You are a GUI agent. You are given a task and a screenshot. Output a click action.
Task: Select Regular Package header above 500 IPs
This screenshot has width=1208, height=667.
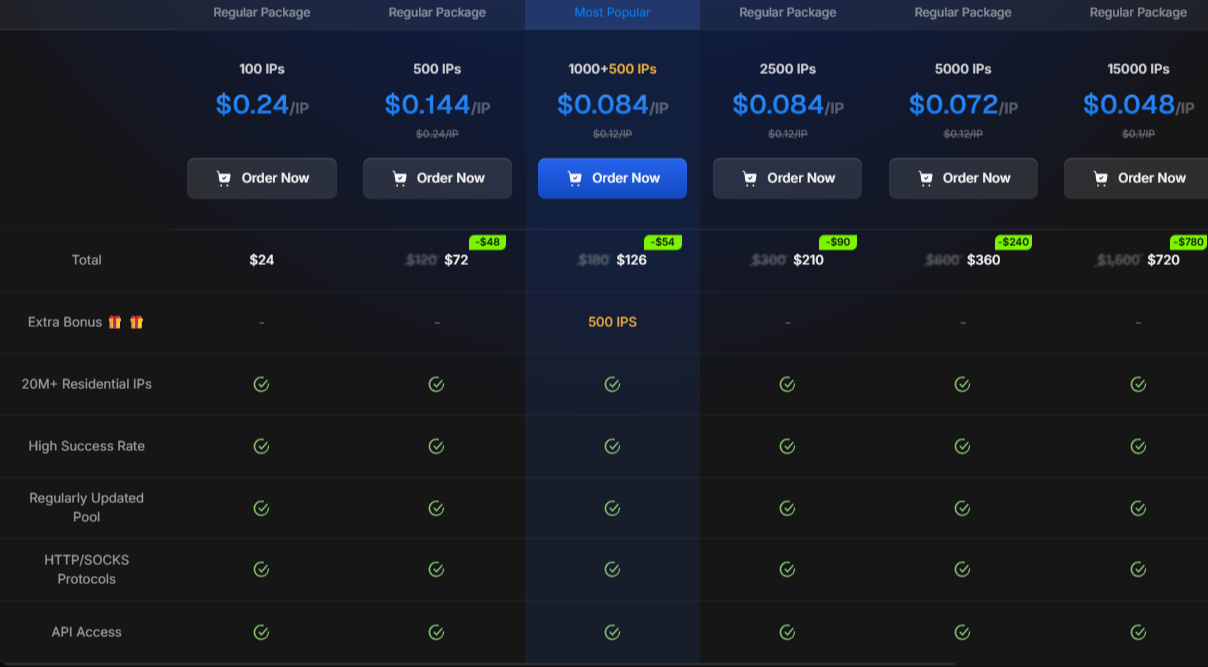437,13
